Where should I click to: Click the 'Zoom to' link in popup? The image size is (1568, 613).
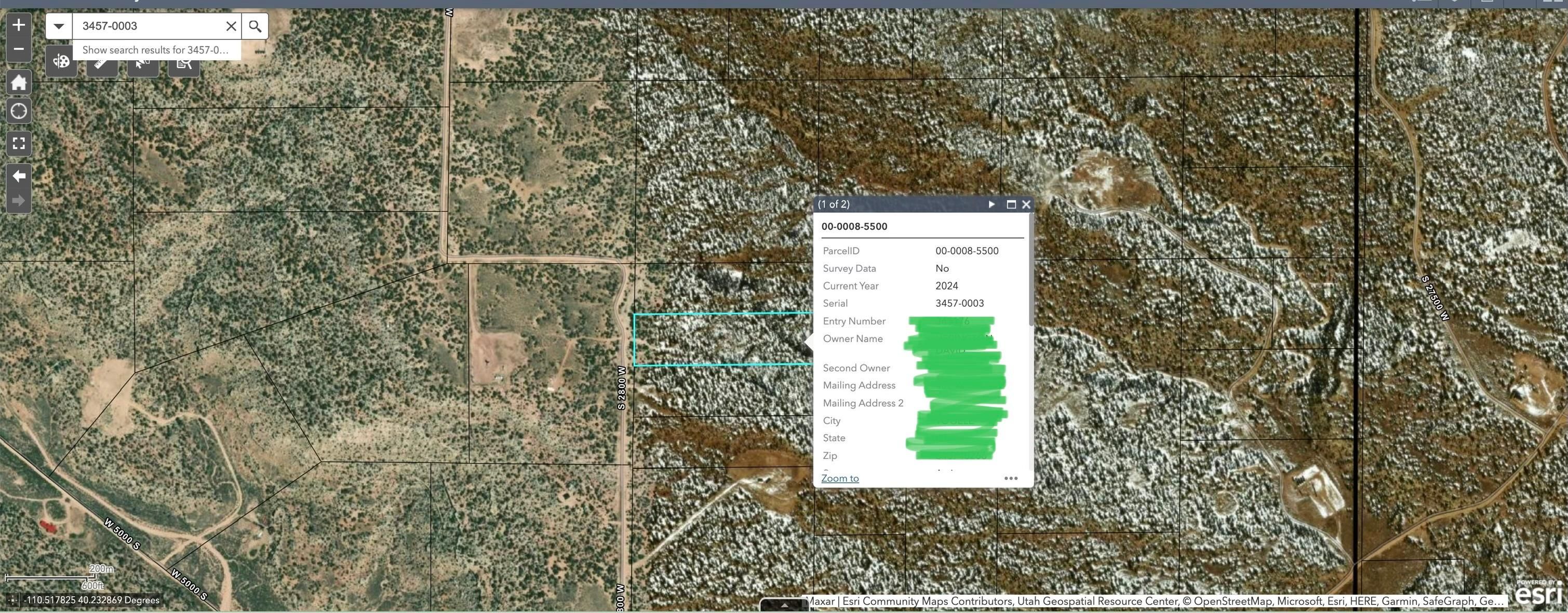pos(840,478)
